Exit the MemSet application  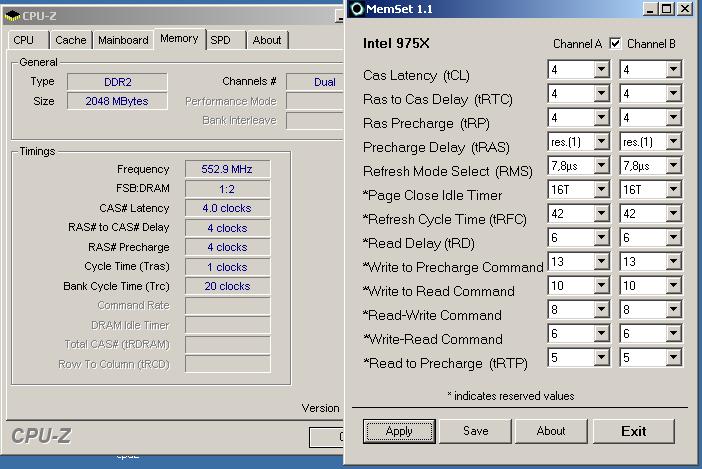coord(634,431)
